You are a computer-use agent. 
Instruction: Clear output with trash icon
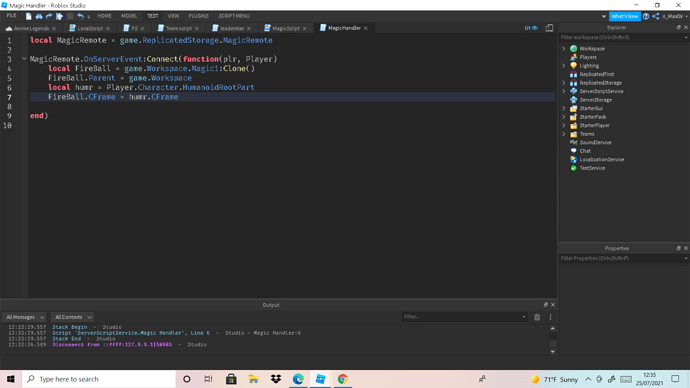point(537,317)
